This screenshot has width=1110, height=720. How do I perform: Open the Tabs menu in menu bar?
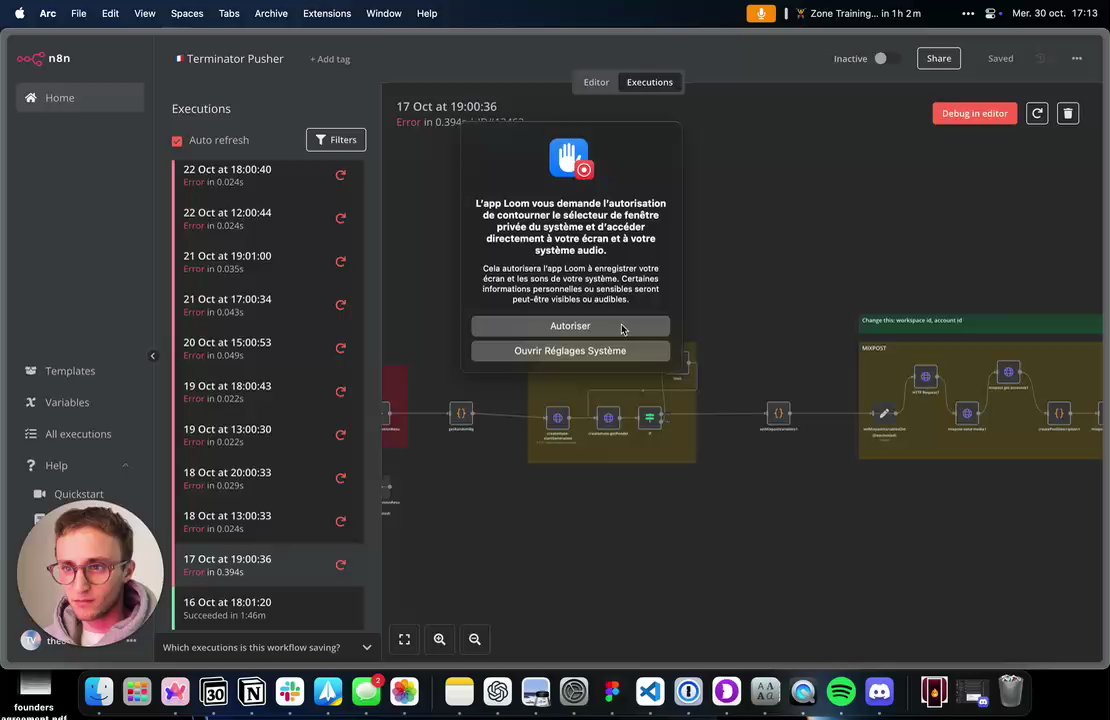coord(229,13)
